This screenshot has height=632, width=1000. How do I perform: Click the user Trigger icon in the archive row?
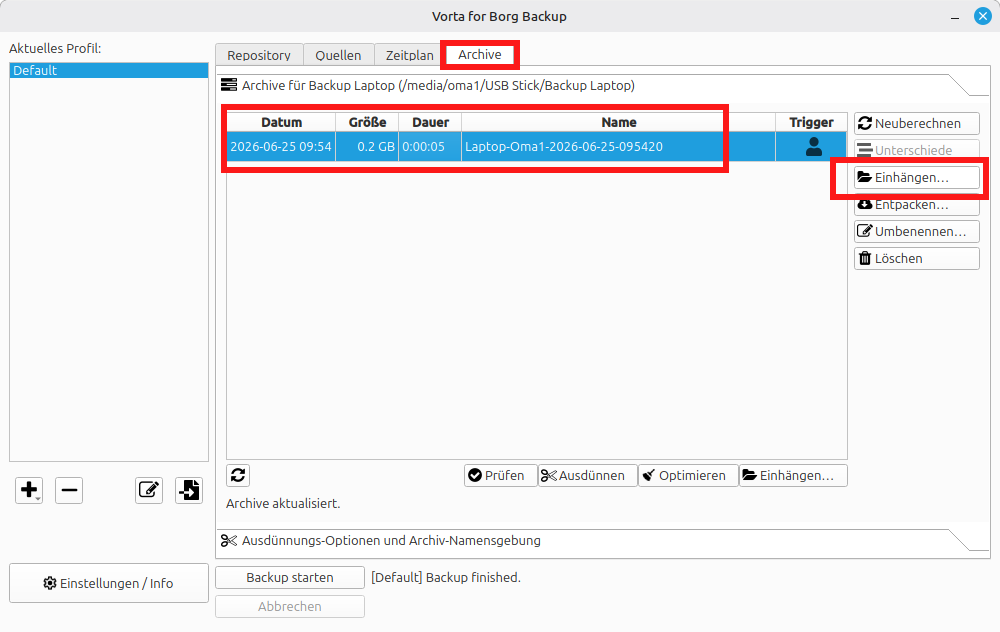[813, 147]
